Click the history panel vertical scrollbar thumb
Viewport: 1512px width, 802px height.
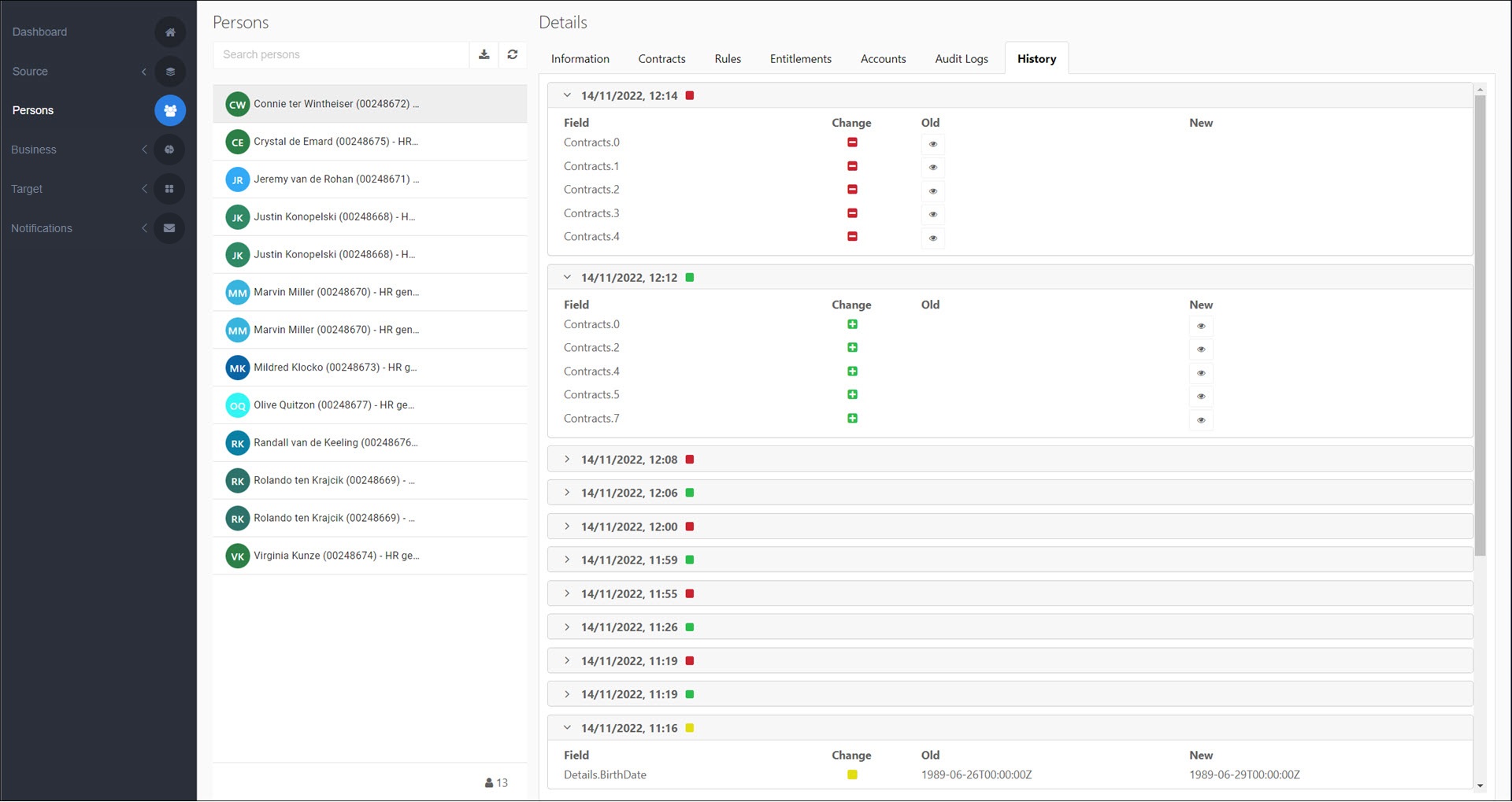pos(1480,326)
